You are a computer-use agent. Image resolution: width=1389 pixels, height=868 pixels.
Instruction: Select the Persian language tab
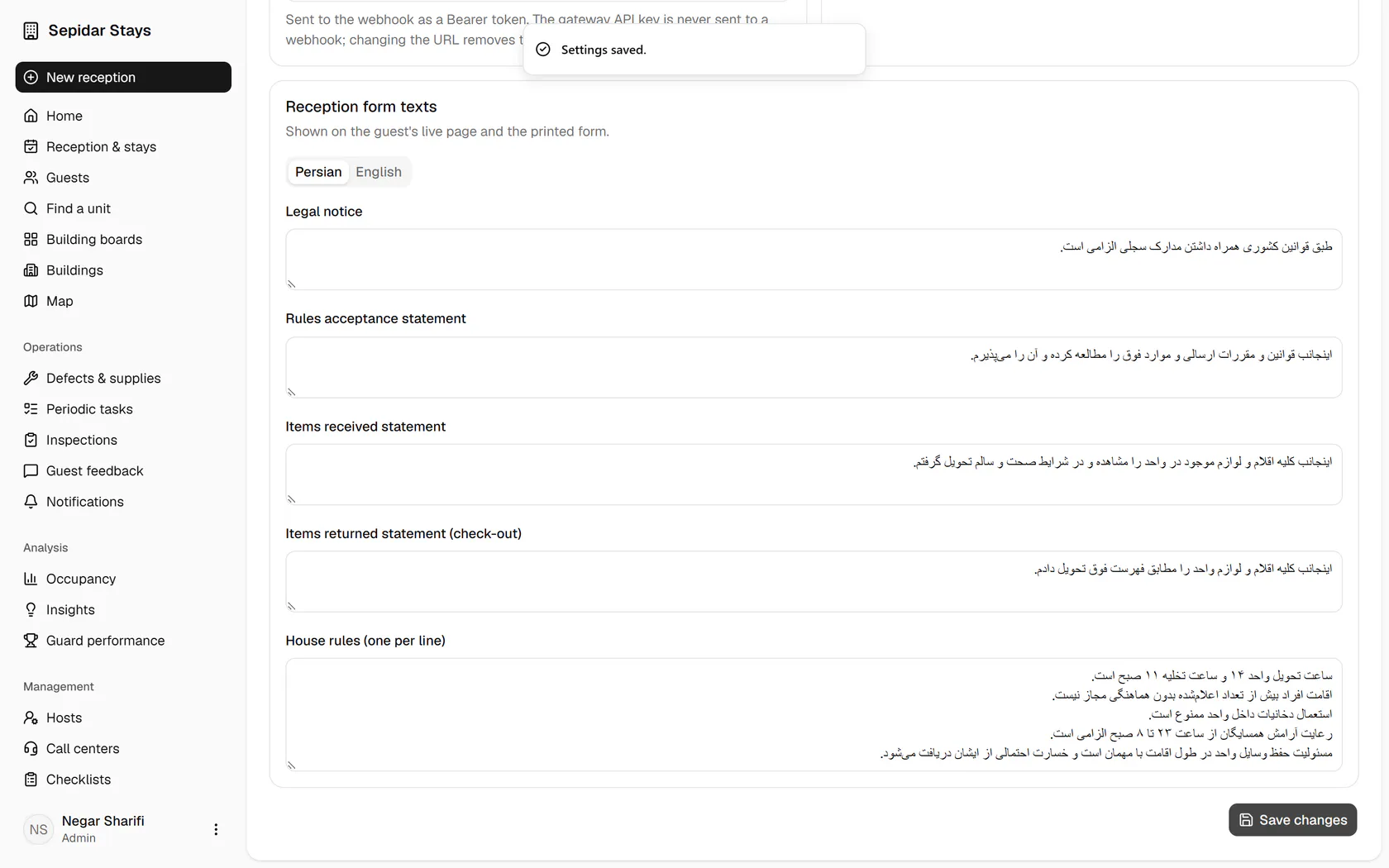[318, 172]
